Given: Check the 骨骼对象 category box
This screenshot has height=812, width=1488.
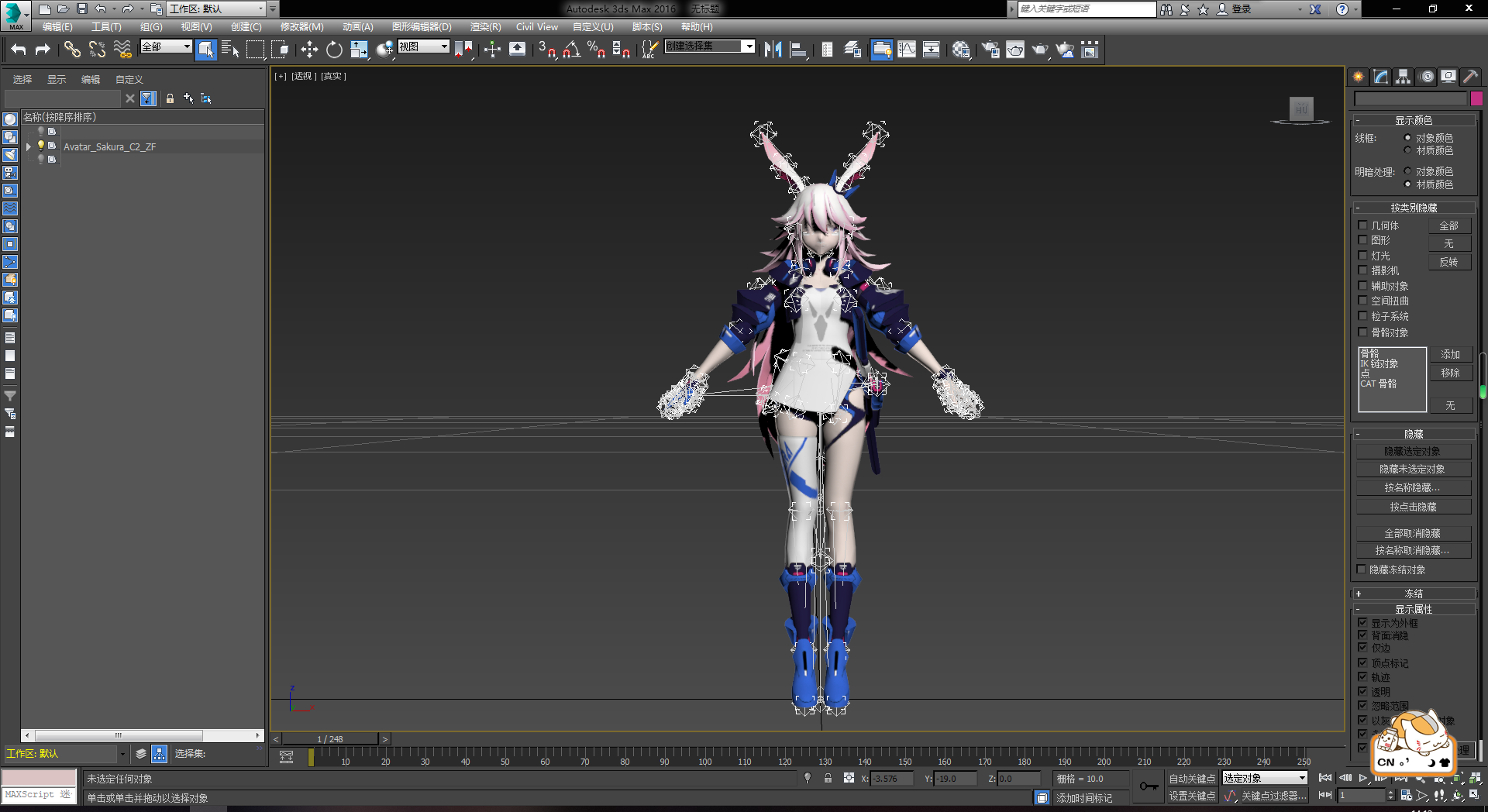Looking at the screenshot, I should click(x=1362, y=332).
